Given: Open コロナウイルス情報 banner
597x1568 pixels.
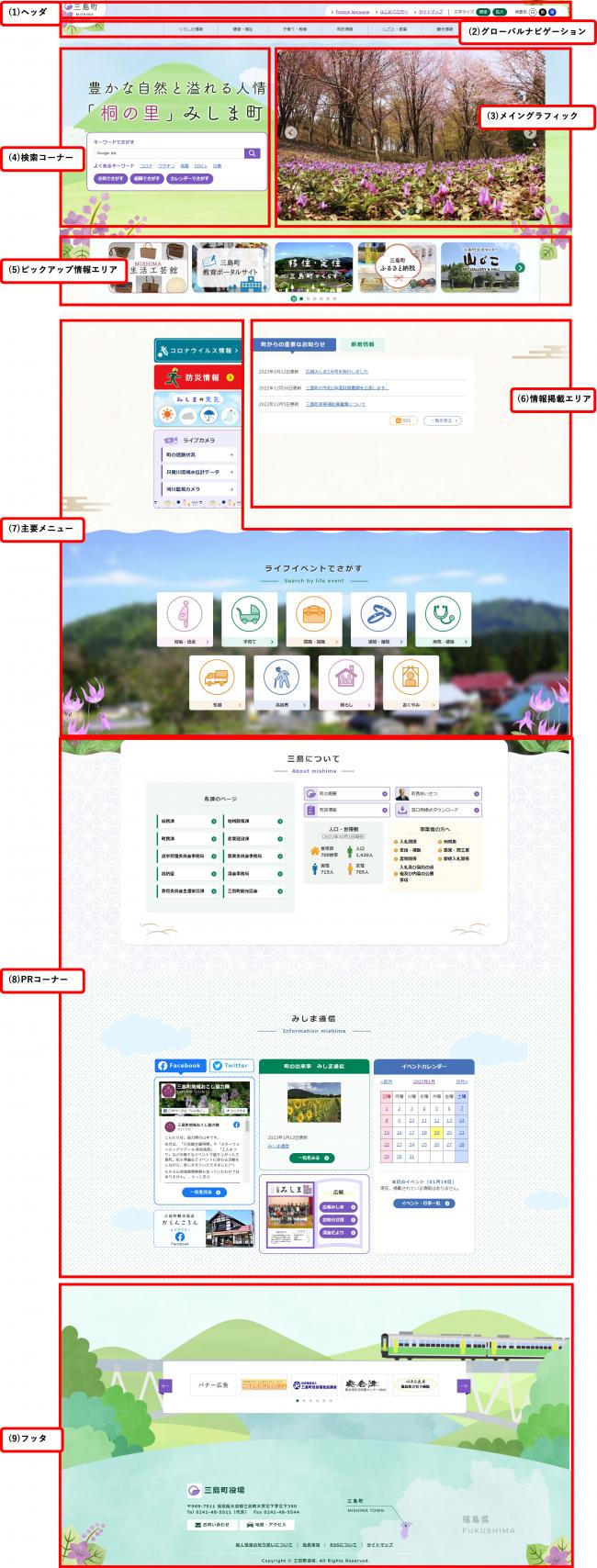Looking at the screenshot, I should (197, 351).
